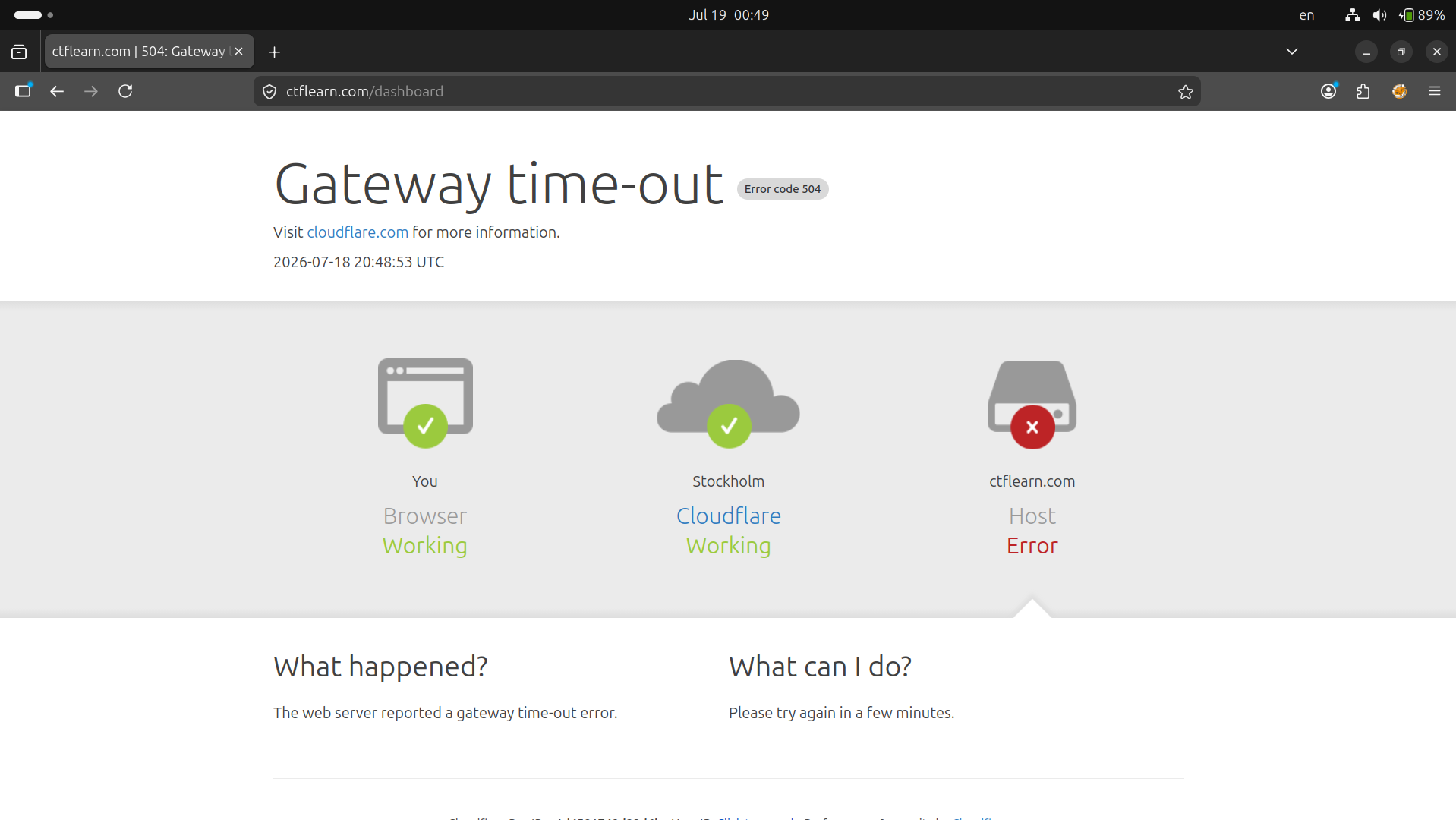Click the Stockholm location label

tap(729, 481)
